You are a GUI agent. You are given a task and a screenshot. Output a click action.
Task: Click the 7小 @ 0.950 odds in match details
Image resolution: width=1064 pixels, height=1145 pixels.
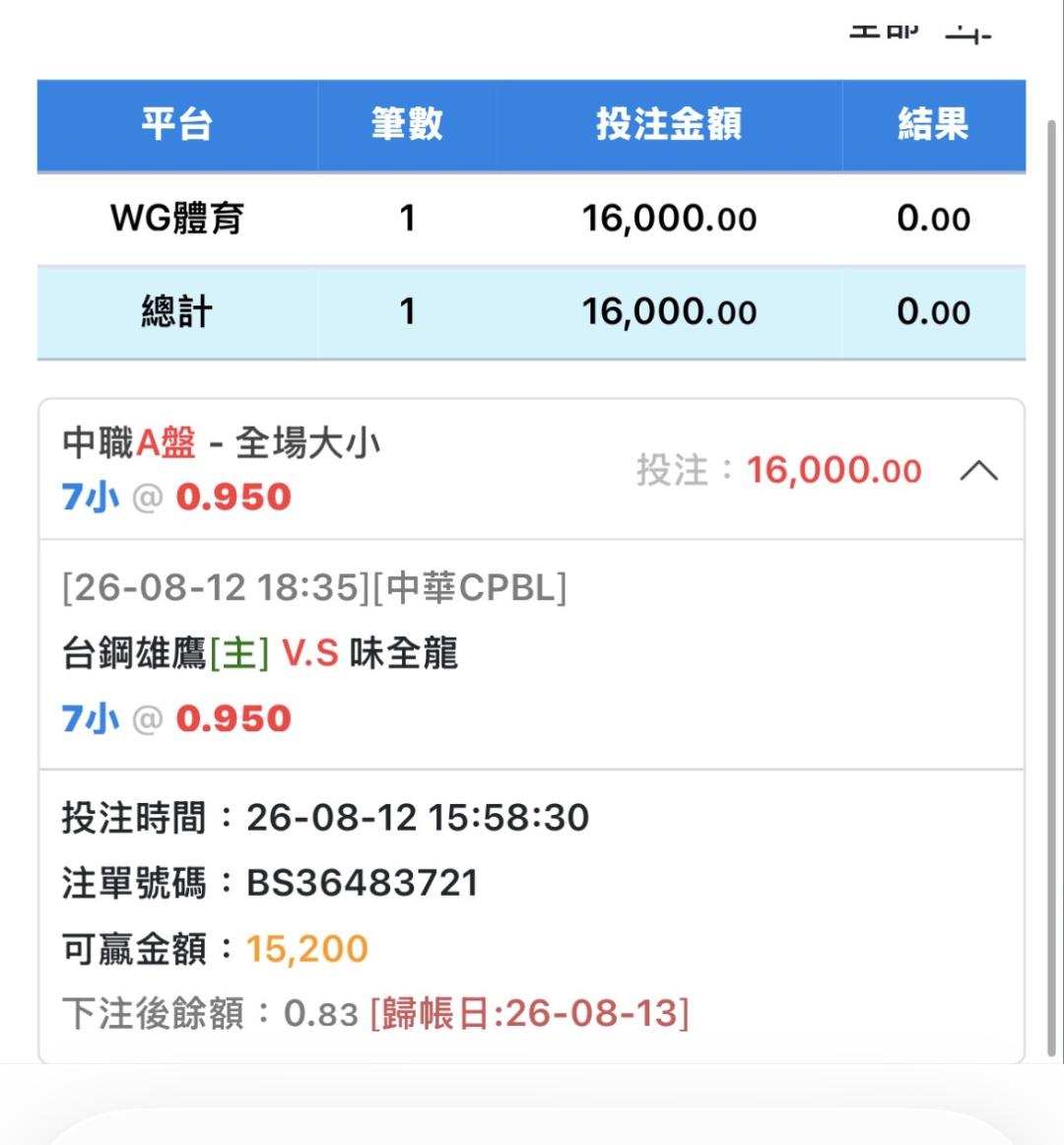(176, 718)
